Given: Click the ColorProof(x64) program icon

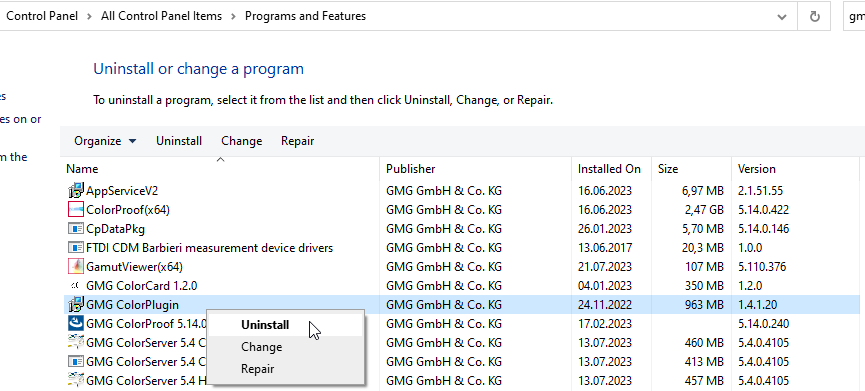Looking at the screenshot, I should click(75, 210).
